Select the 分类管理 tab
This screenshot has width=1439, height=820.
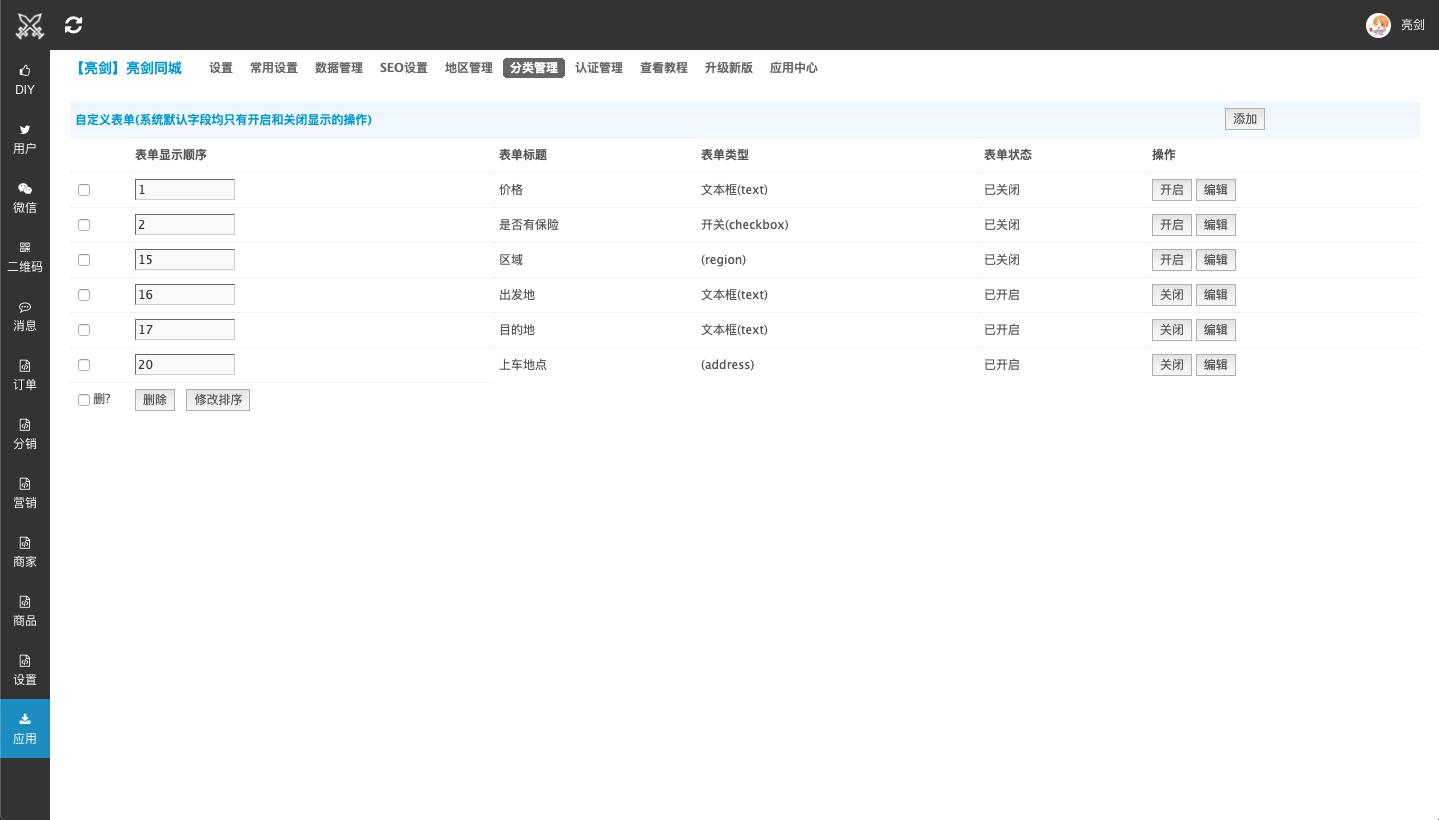point(534,68)
